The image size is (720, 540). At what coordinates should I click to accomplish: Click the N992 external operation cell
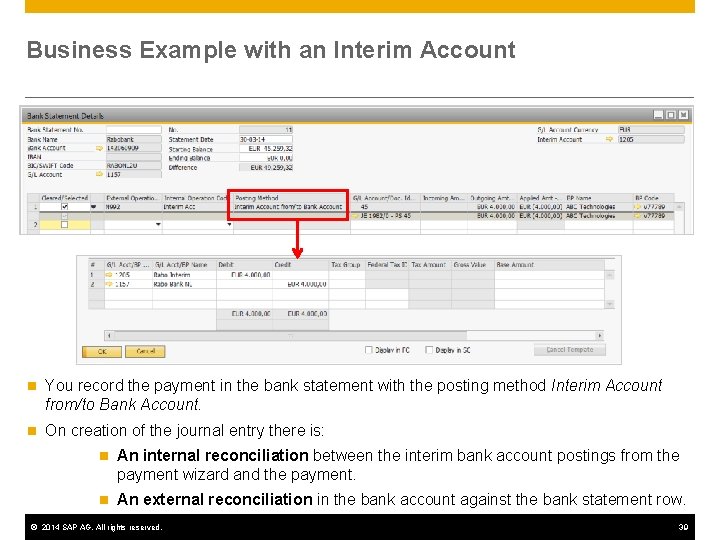(133, 207)
